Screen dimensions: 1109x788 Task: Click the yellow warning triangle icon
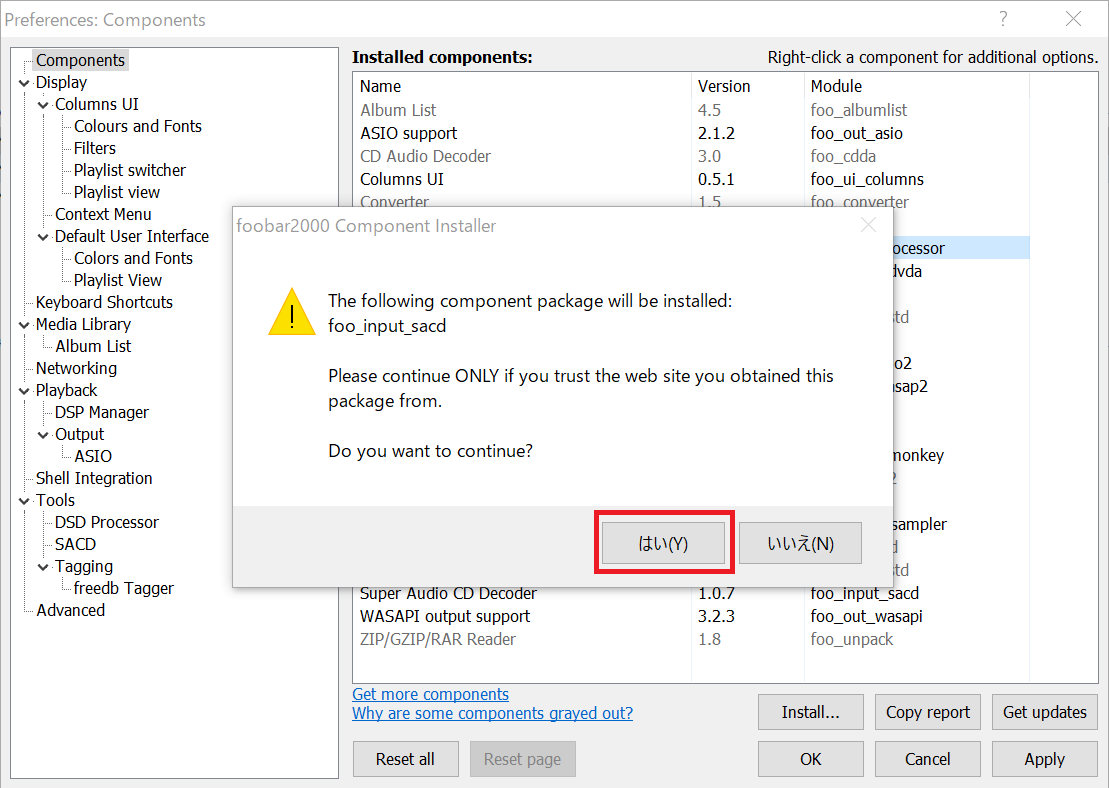click(x=291, y=312)
